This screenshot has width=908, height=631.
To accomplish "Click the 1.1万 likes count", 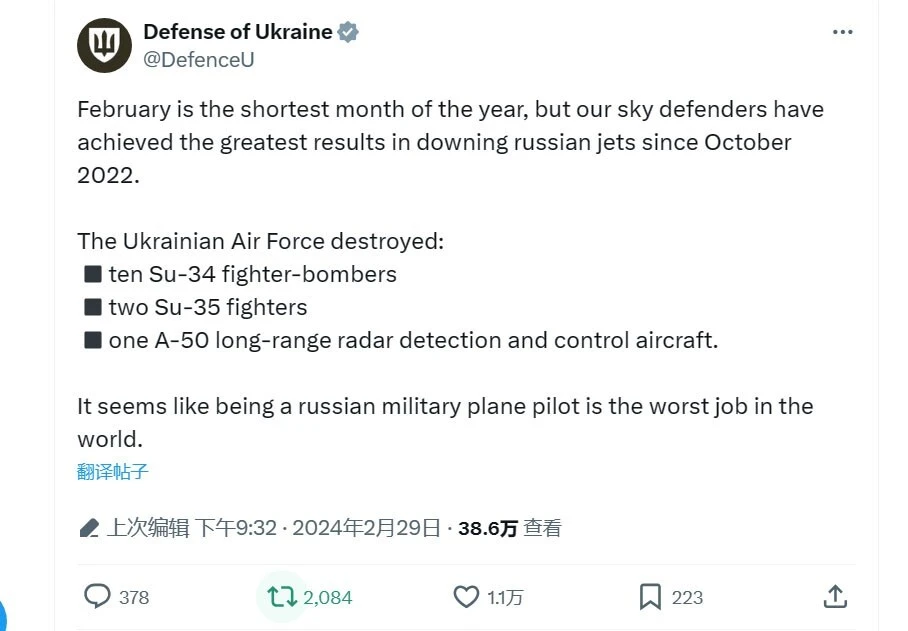I will tap(505, 597).
